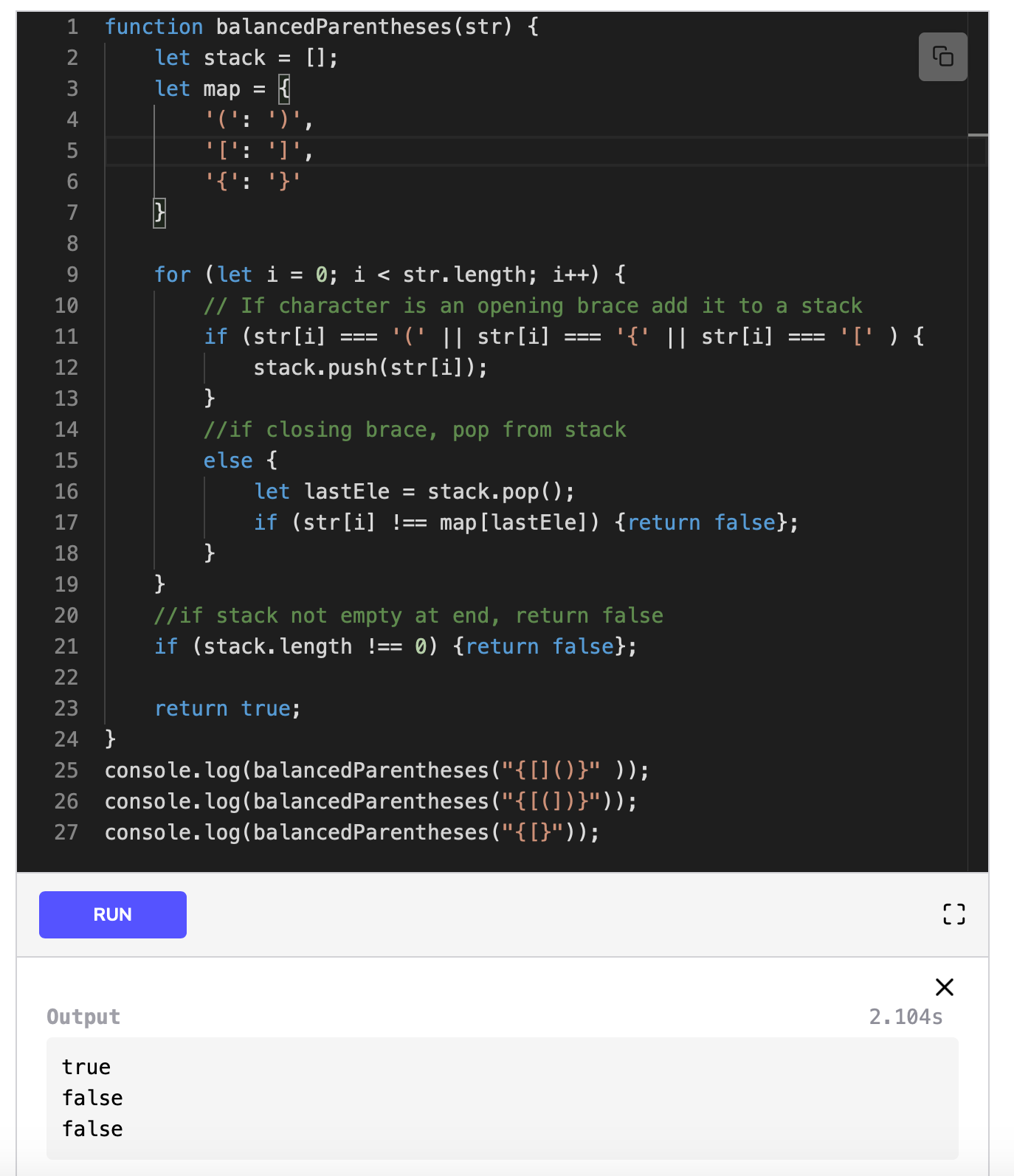1014x1176 pixels.
Task: Click the map entry '{': '}' on line 6
Action: coord(253,181)
